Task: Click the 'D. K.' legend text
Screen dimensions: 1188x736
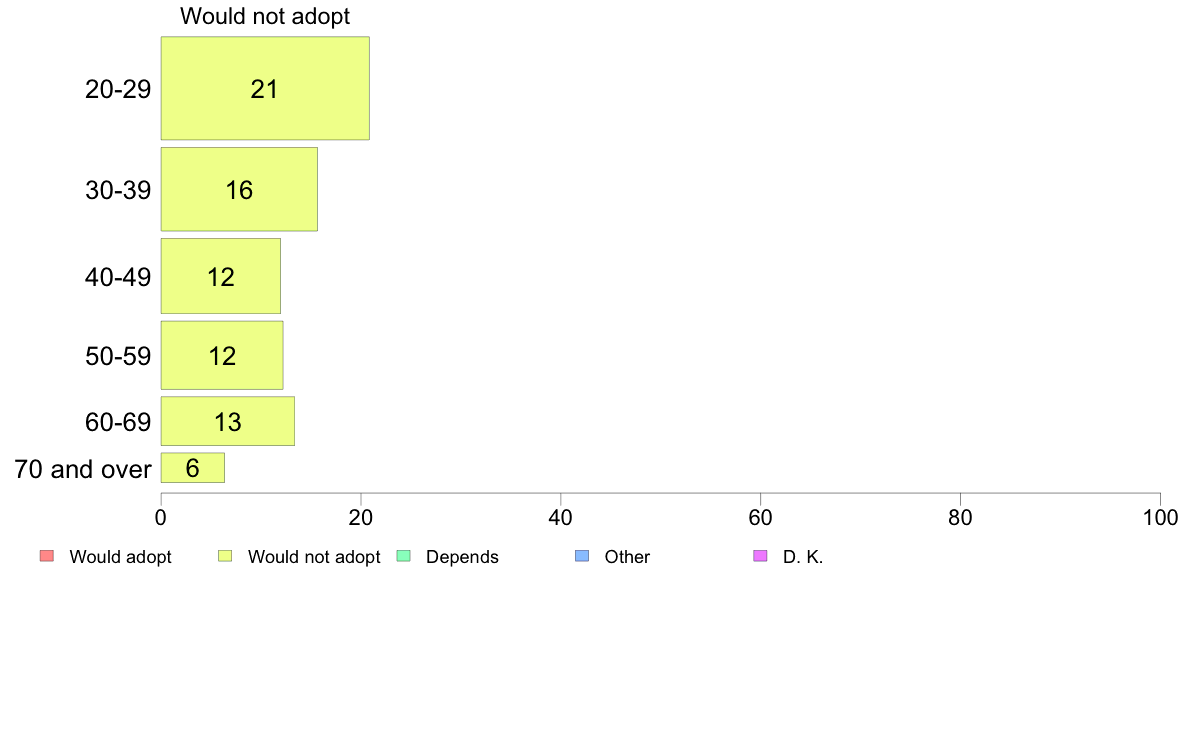Action: [x=803, y=557]
